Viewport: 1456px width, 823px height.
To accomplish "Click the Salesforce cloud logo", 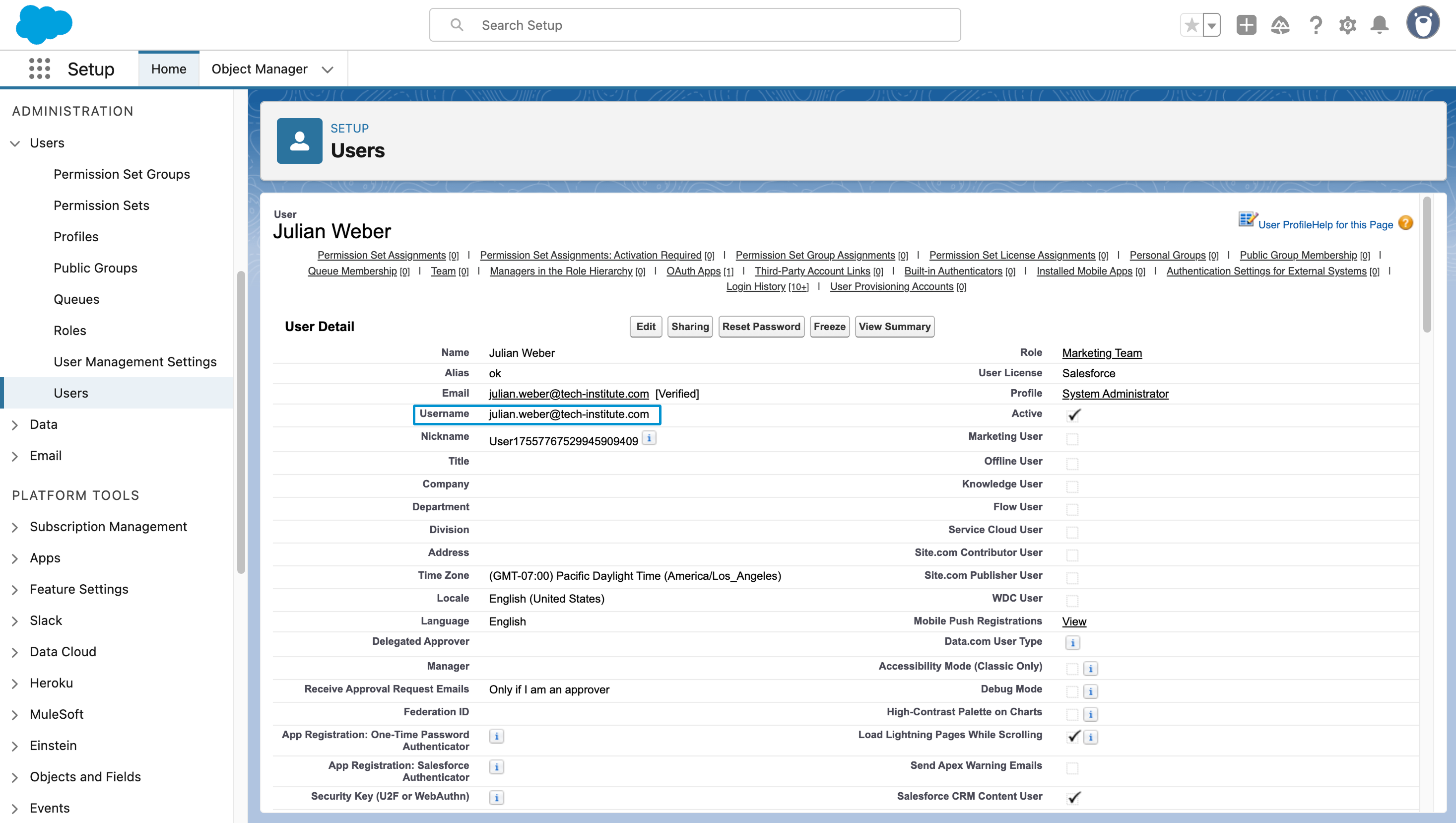I will point(44,25).
